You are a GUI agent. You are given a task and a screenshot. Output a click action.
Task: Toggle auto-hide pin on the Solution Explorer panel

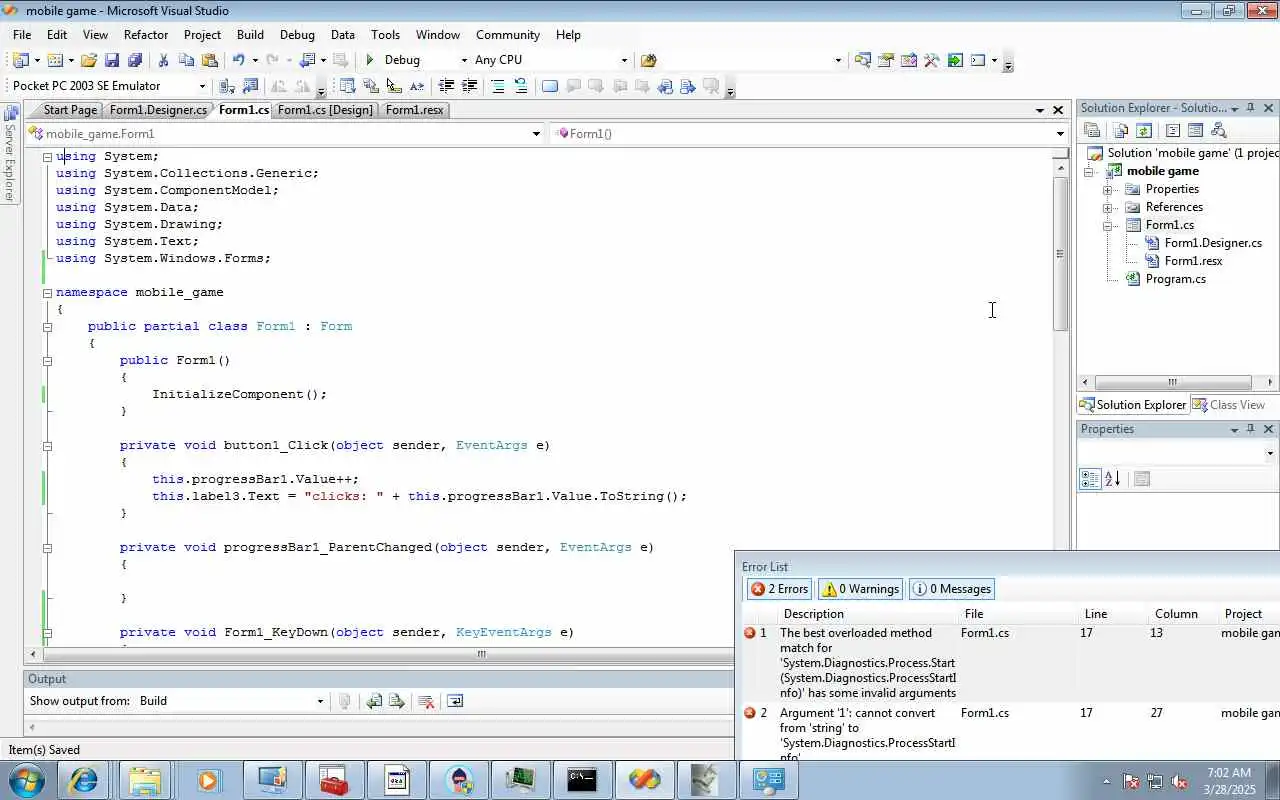[1250, 108]
